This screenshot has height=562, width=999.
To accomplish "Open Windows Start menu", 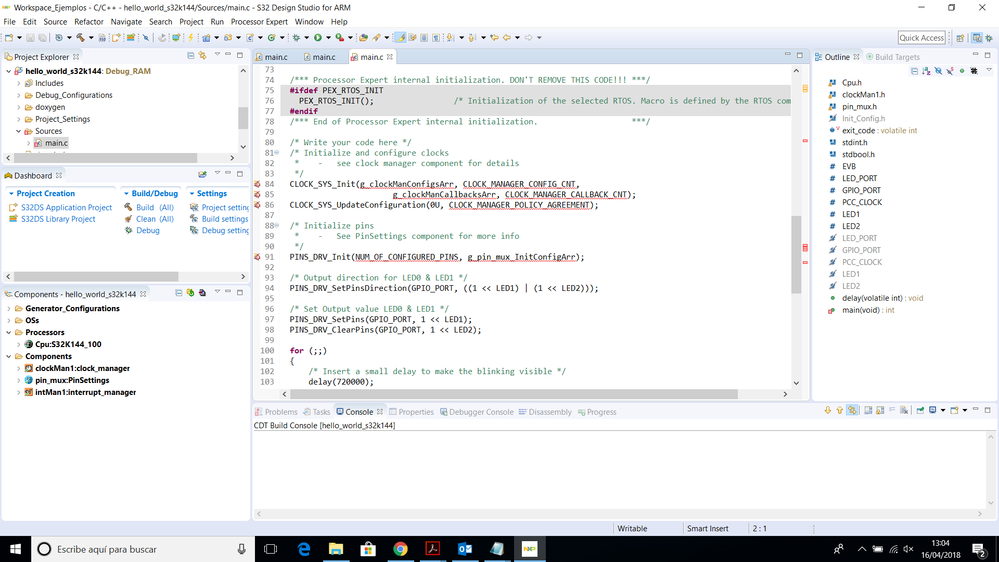I will point(15,549).
